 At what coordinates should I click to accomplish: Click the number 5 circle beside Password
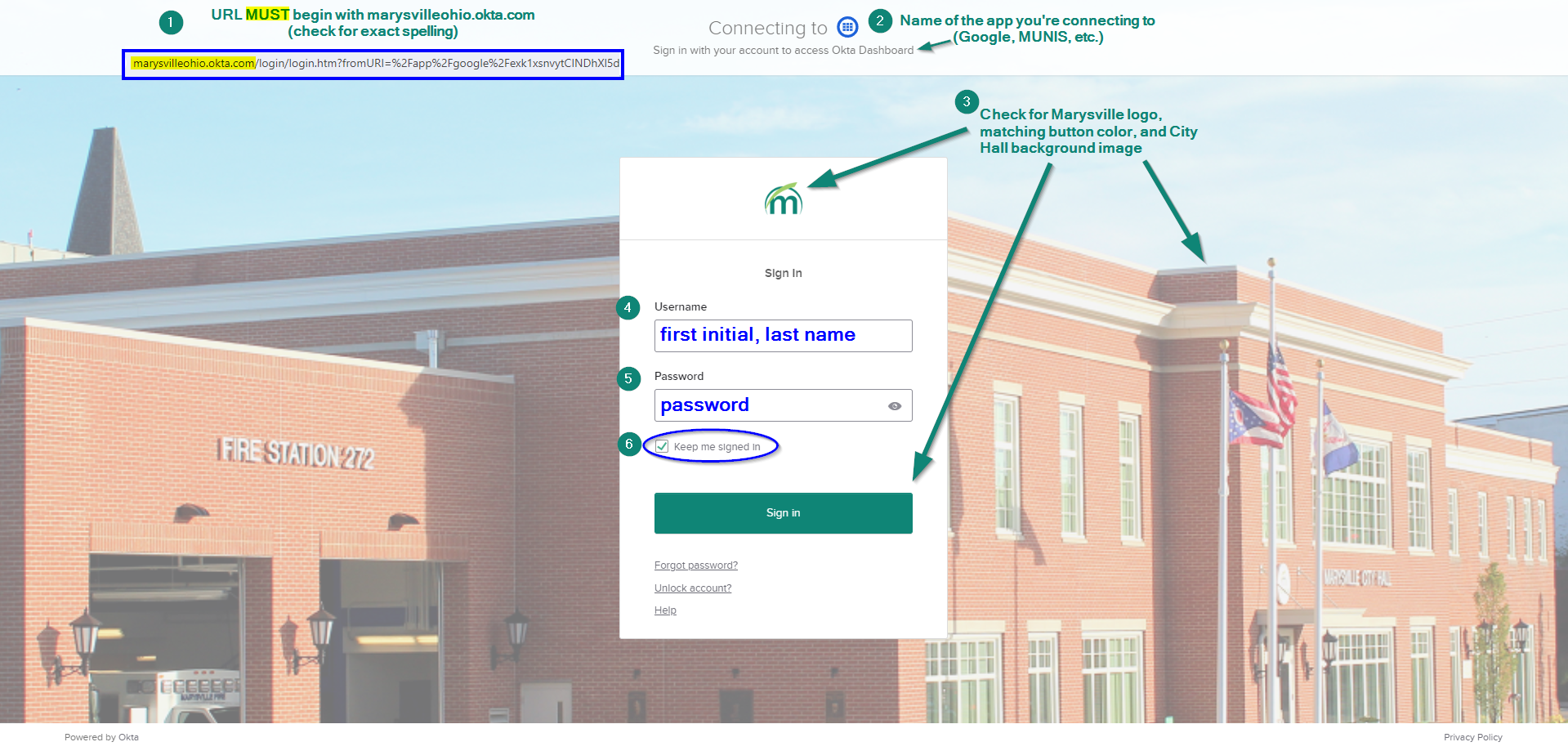628,378
